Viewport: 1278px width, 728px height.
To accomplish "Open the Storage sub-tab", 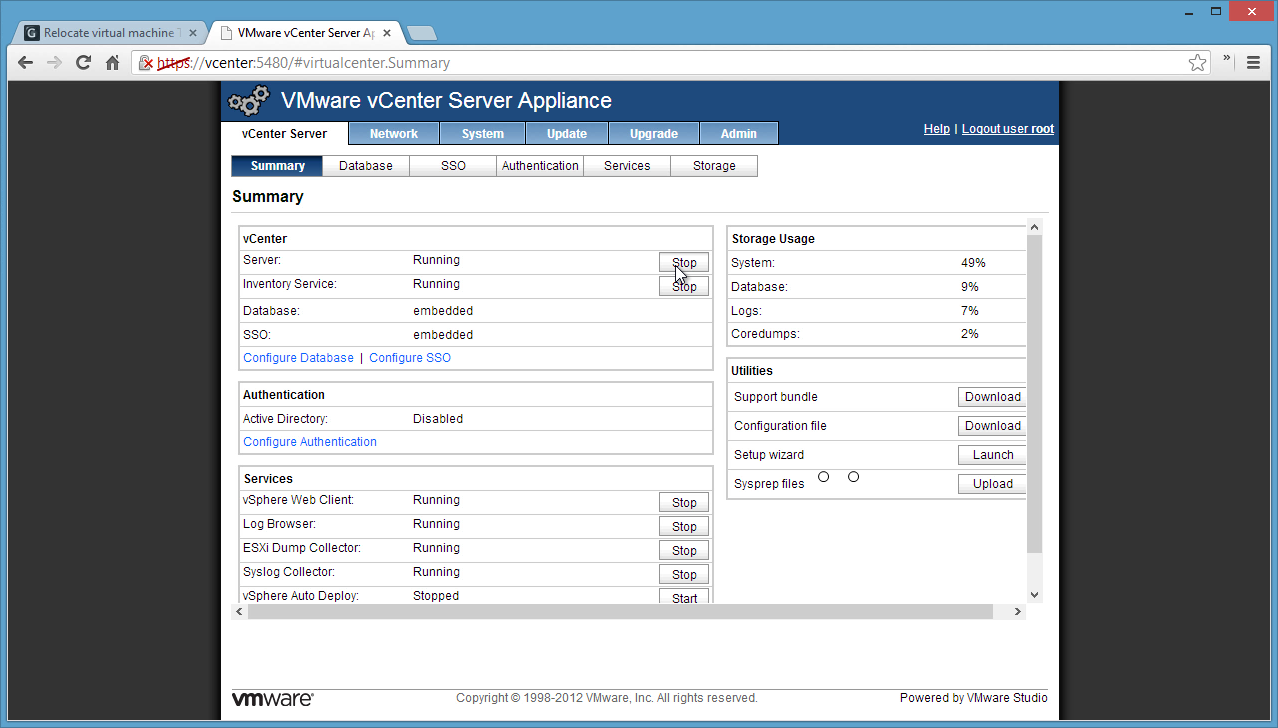I will click(x=714, y=166).
